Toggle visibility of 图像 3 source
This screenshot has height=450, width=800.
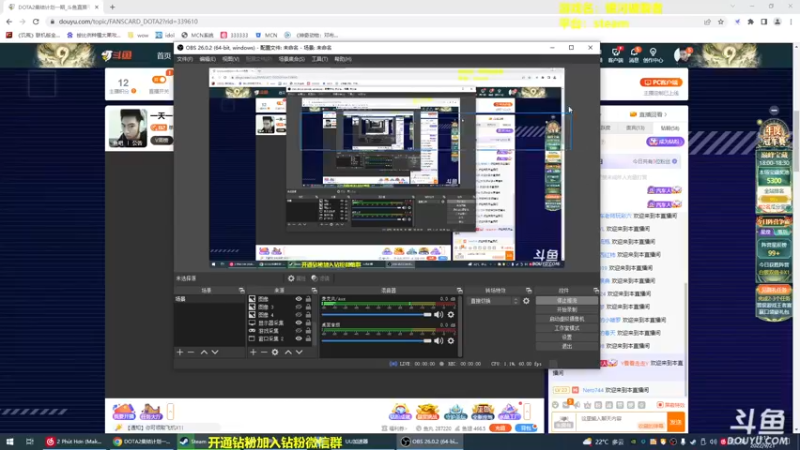point(298,307)
